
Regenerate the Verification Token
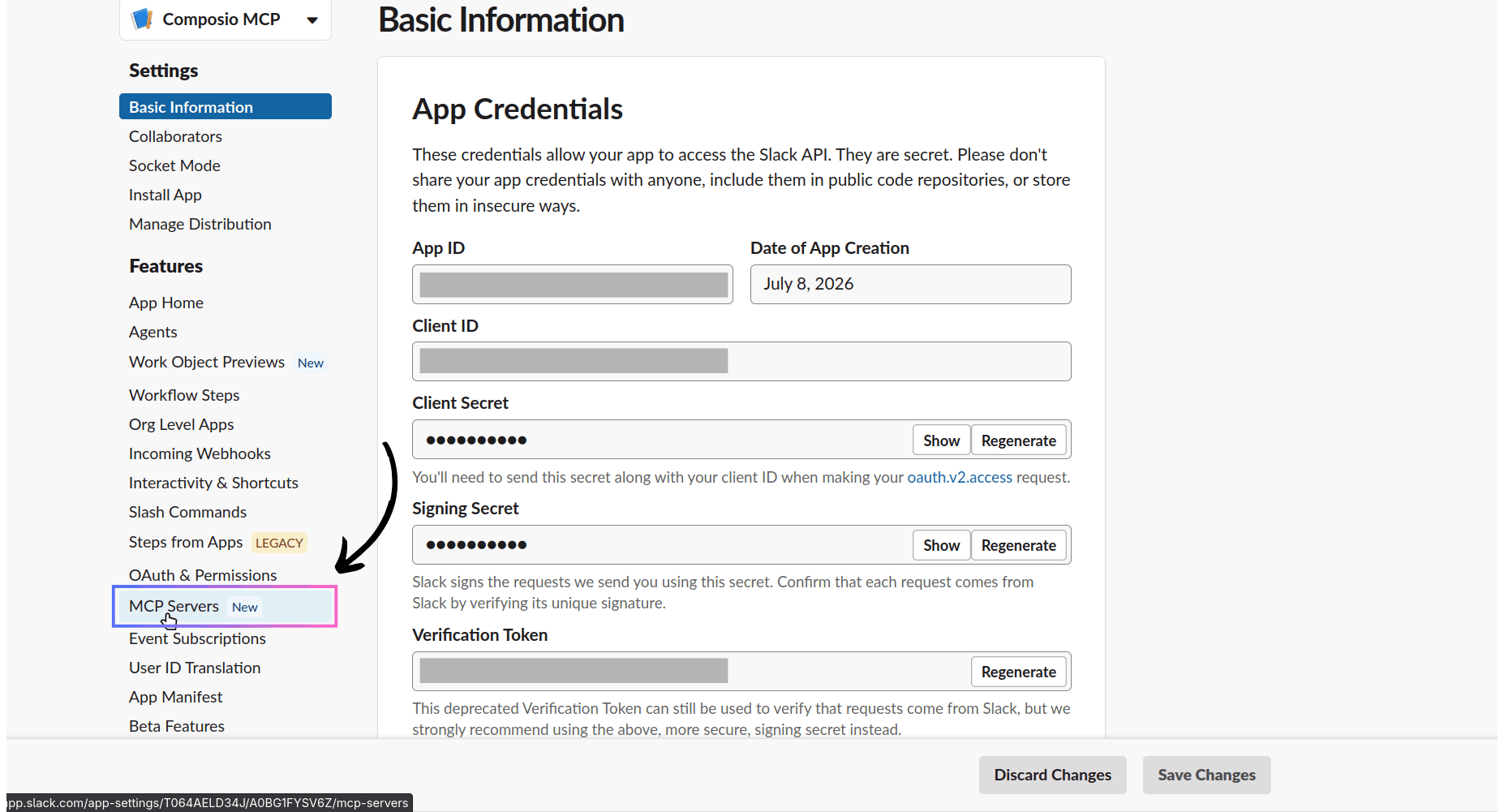click(x=1019, y=672)
